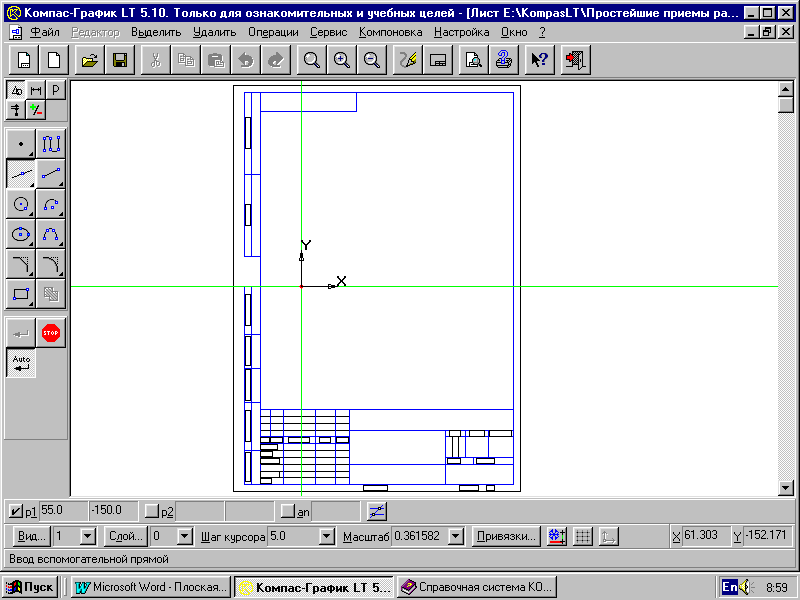800x600 pixels.
Task: Toggle the grid display button
Action: tap(583, 536)
